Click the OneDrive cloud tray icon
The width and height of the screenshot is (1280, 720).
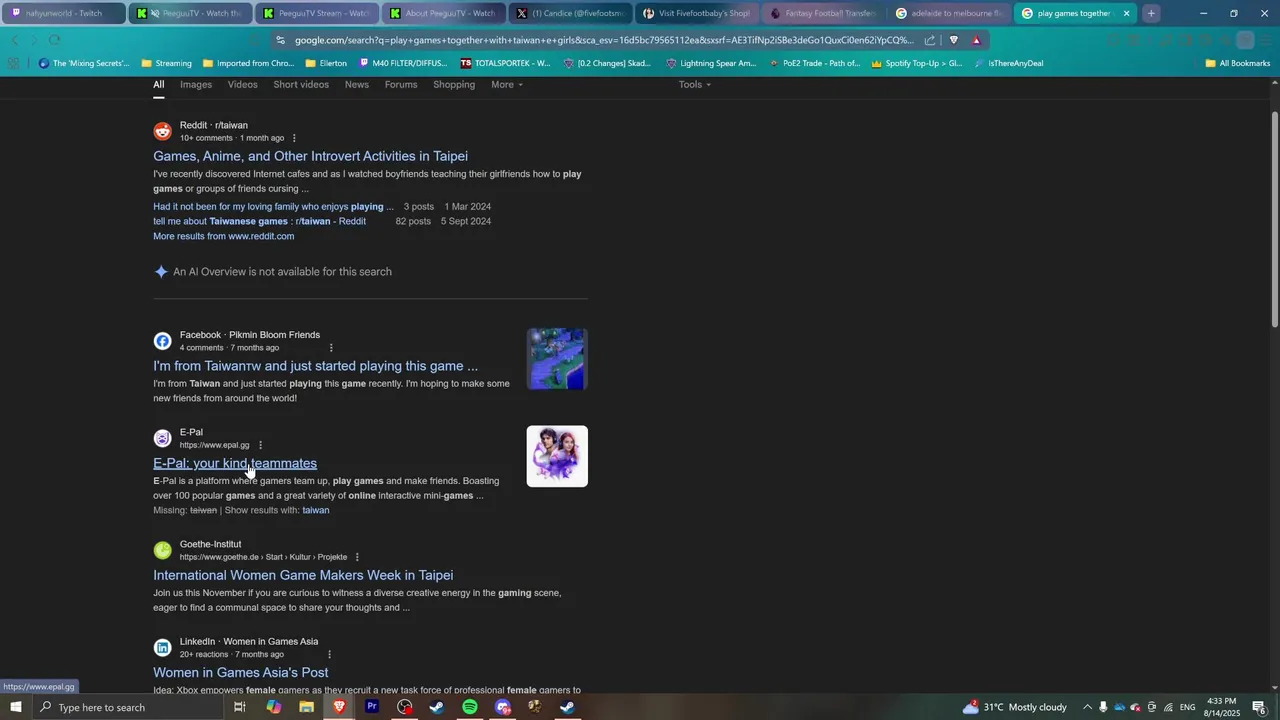pyautogui.click(x=1119, y=707)
